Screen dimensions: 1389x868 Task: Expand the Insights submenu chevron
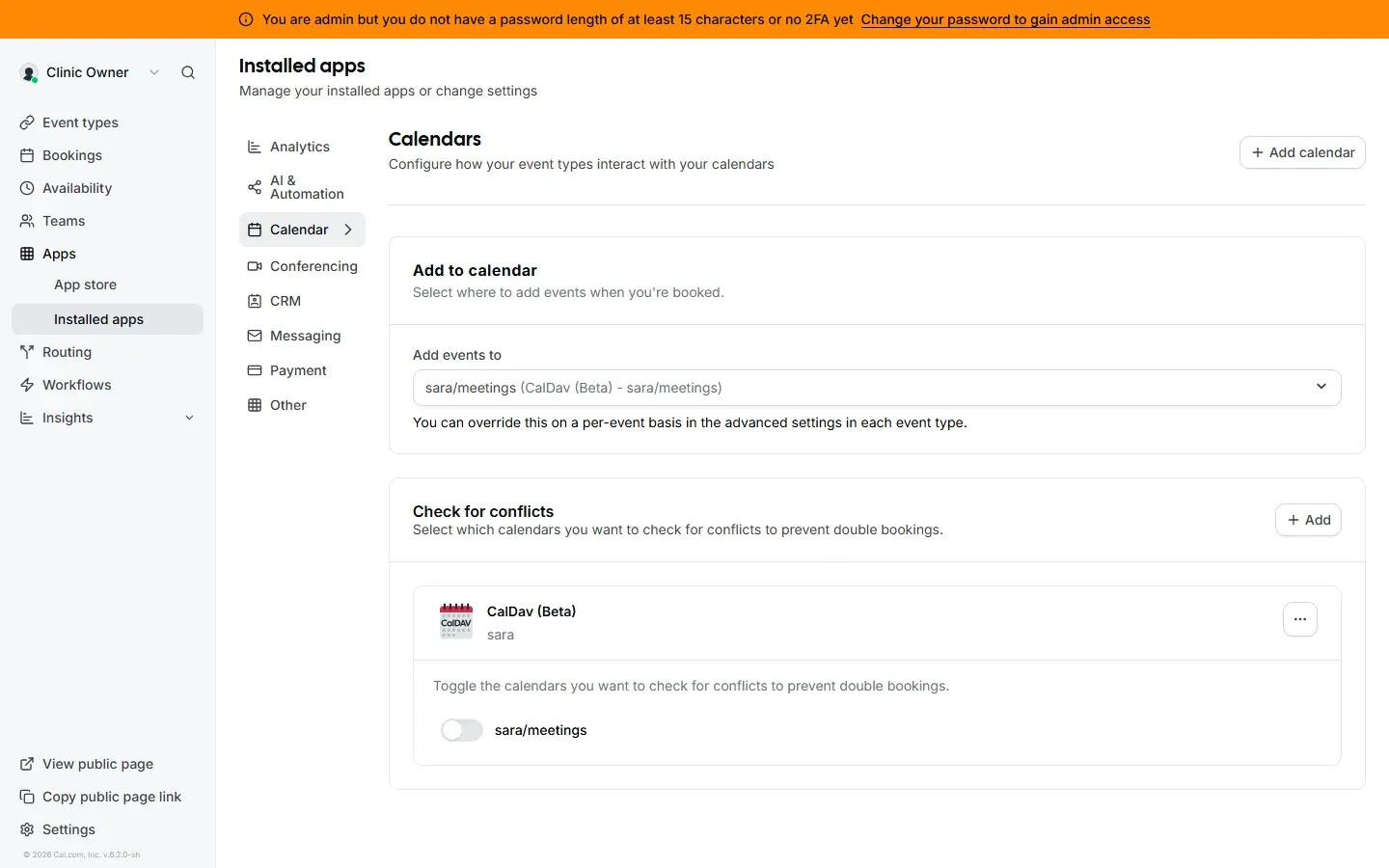189,418
